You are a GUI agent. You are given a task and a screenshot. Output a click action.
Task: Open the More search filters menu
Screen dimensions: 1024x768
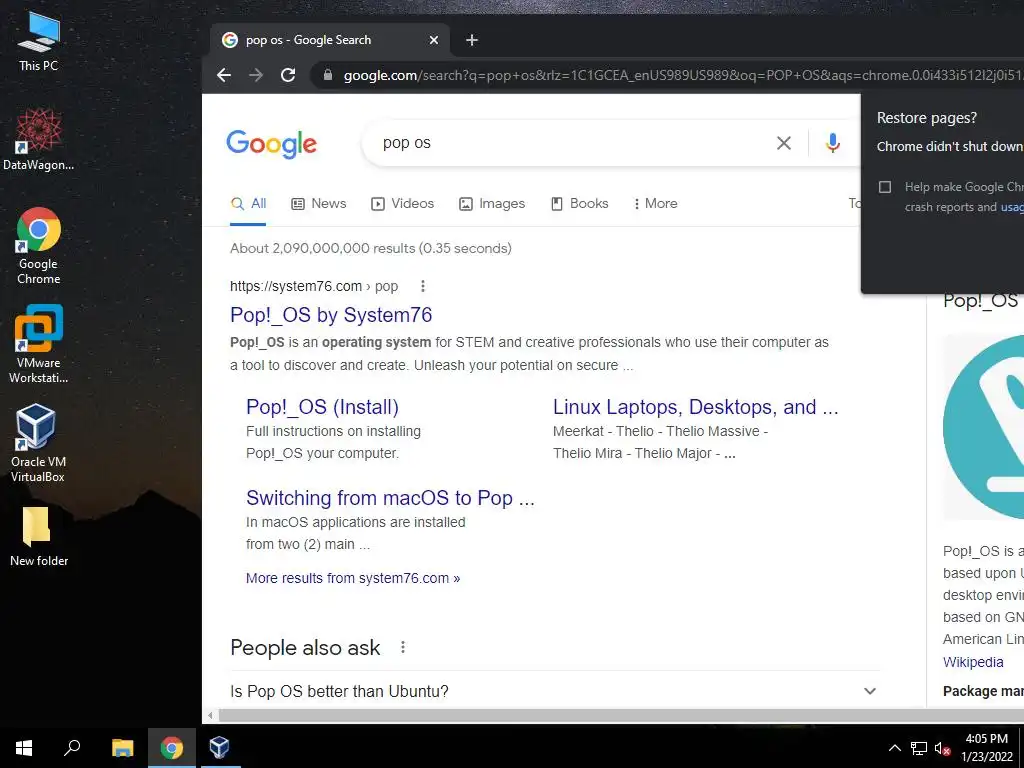[x=654, y=204]
